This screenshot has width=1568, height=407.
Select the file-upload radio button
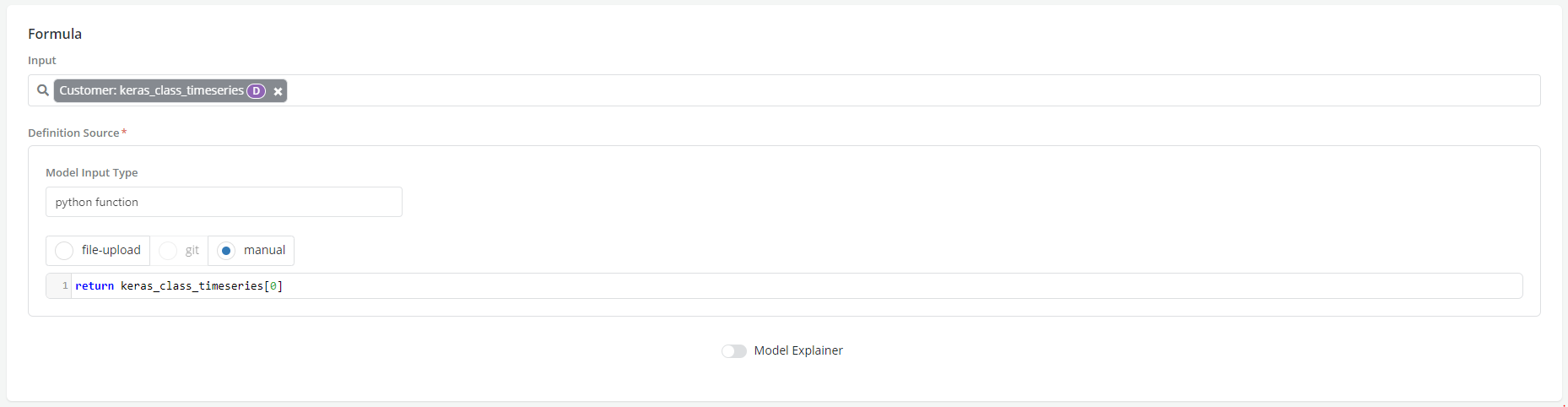[64, 251]
